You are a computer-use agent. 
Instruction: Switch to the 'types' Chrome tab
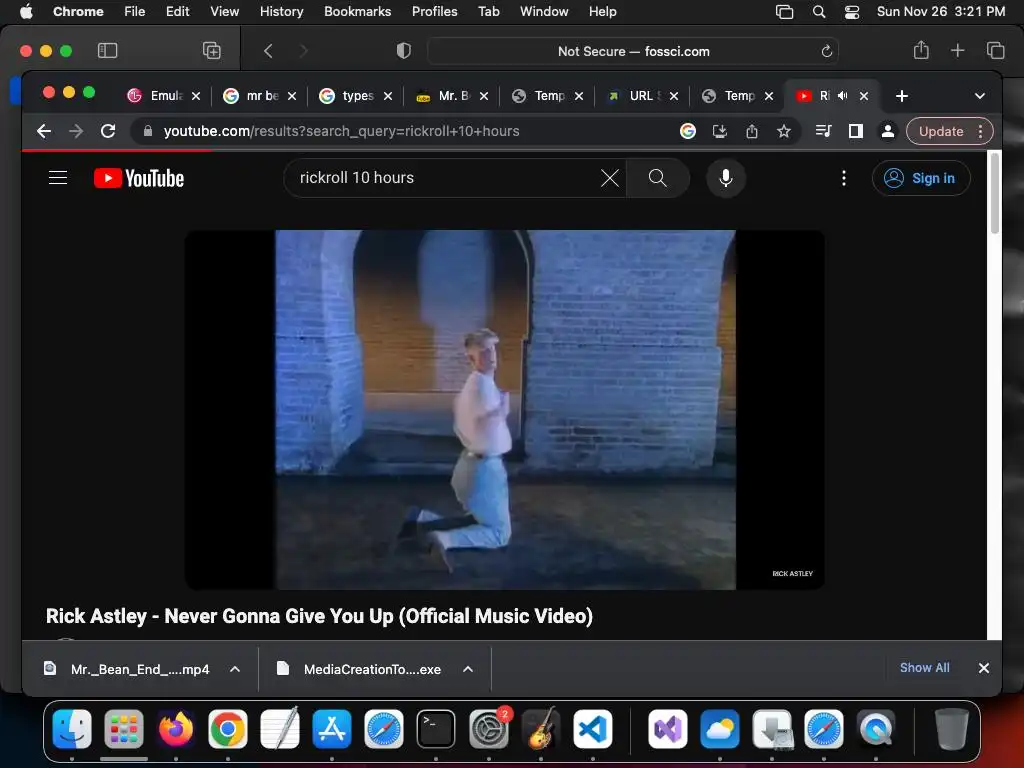point(355,96)
